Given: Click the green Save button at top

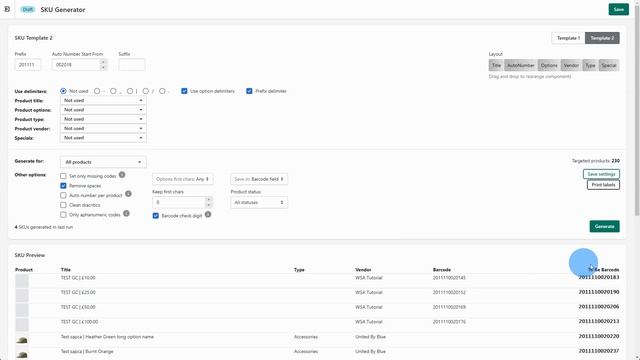Looking at the screenshot, I should point(618,9).
